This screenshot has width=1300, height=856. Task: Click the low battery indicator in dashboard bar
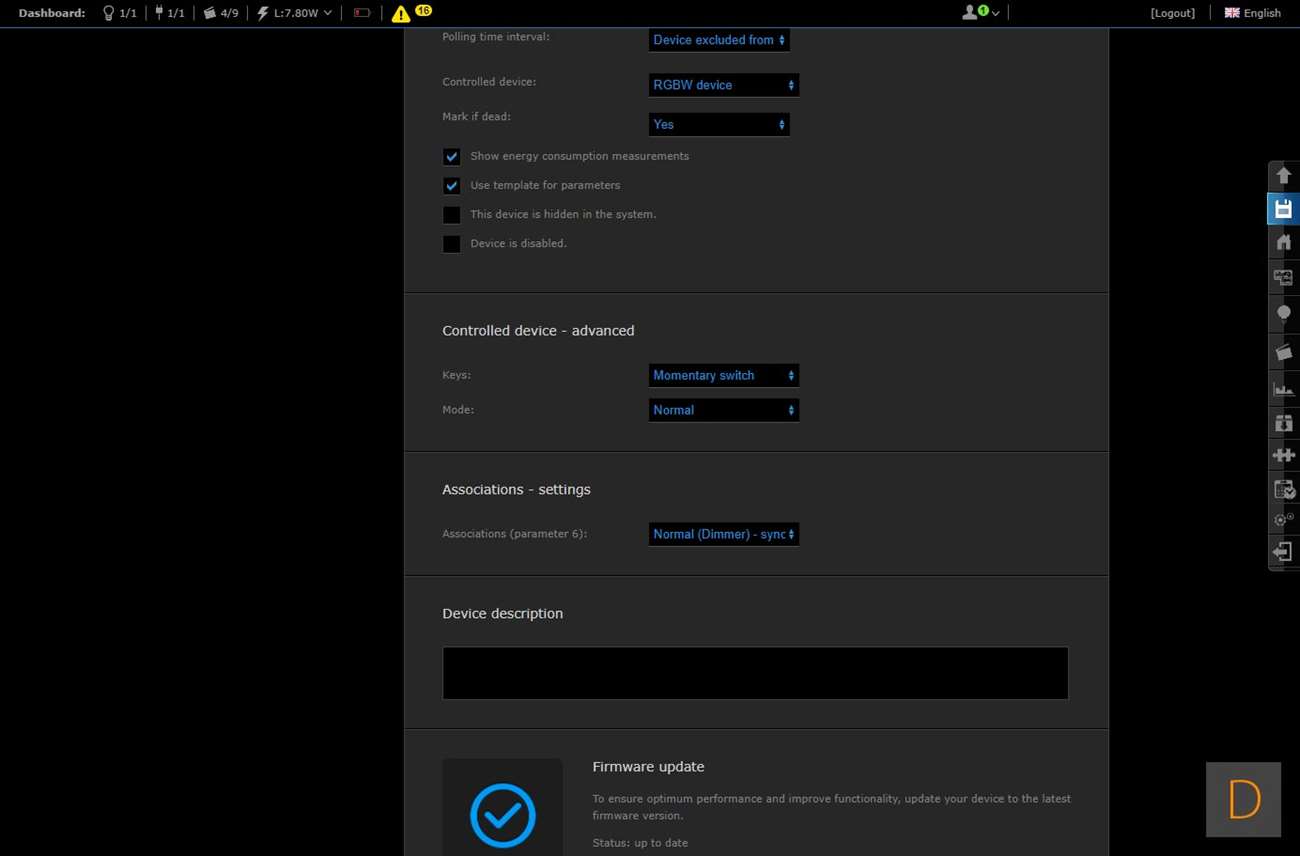[362, 13]
